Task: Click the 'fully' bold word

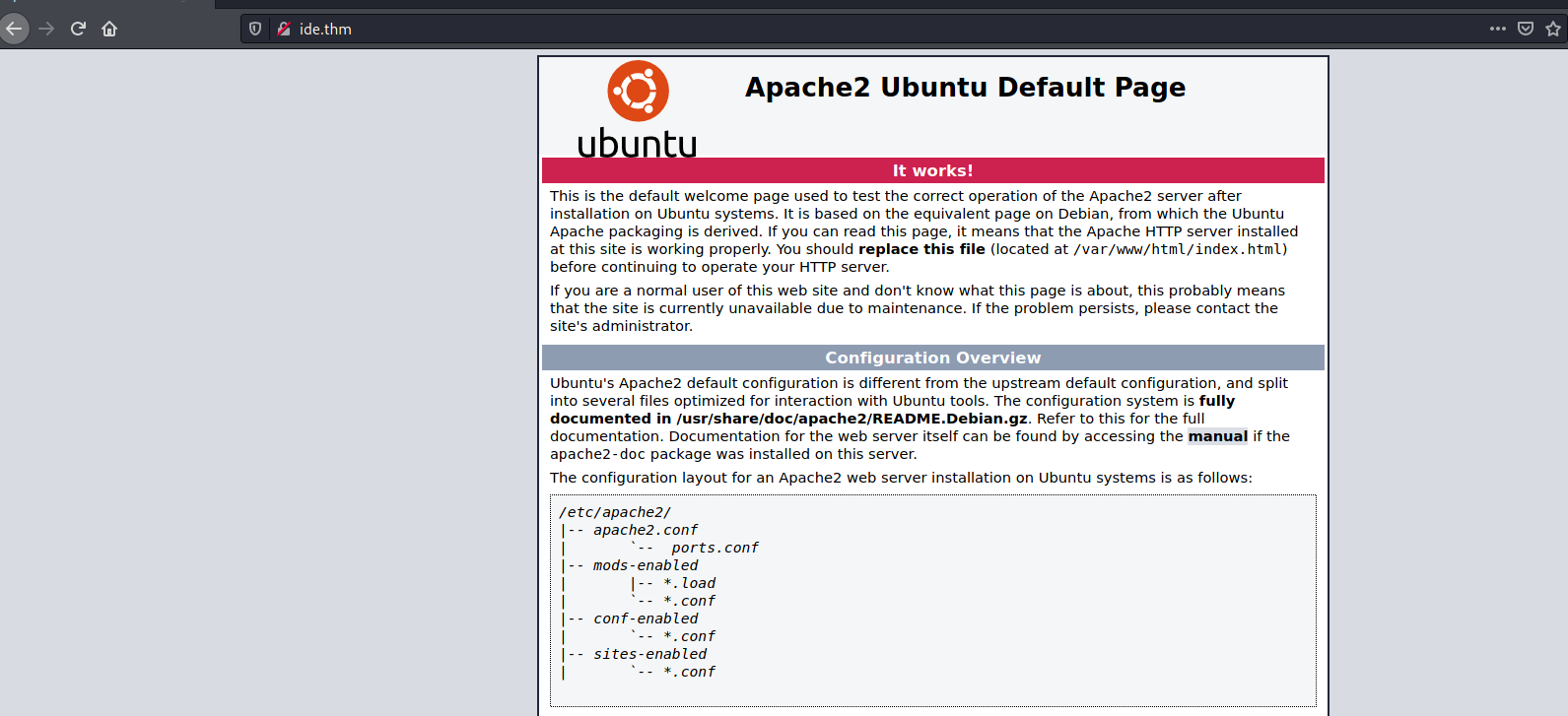Action: [1217, 401]
